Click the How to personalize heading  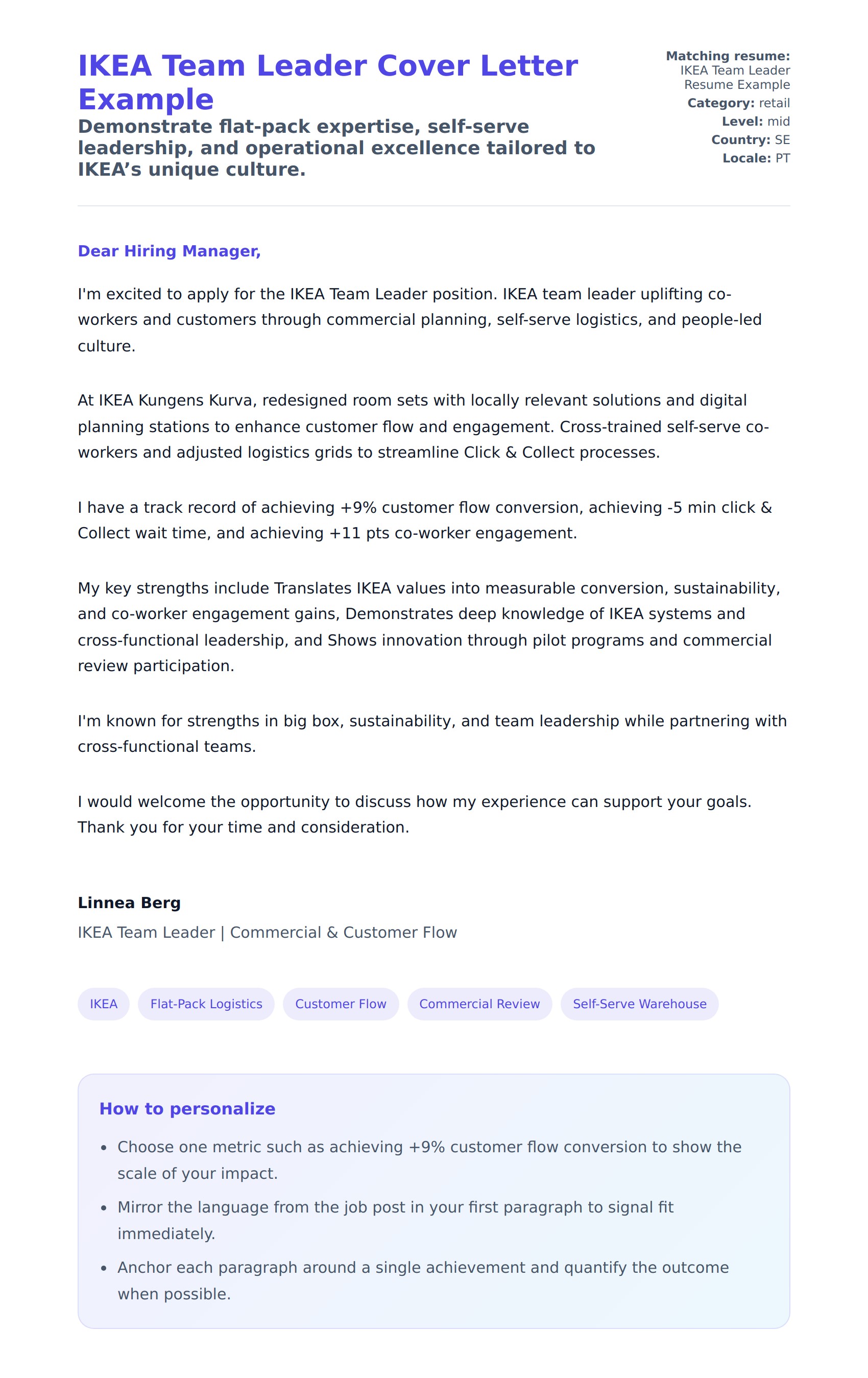point(187,1108)
